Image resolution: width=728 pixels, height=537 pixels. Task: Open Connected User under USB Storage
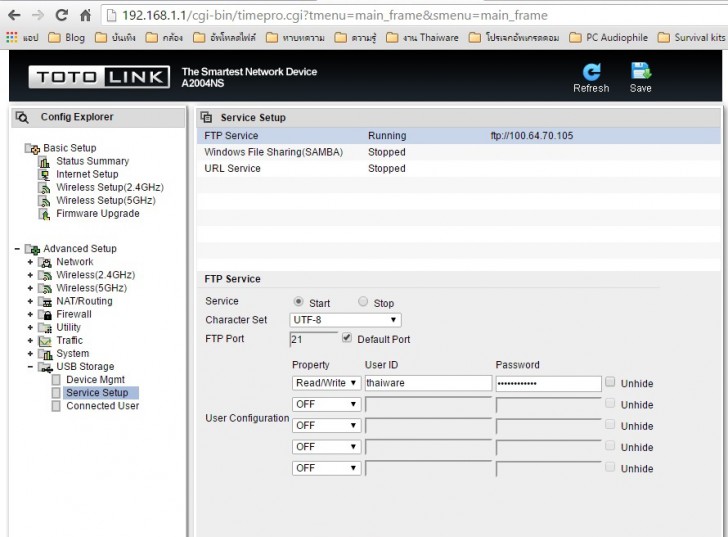[x=103, y=406]
